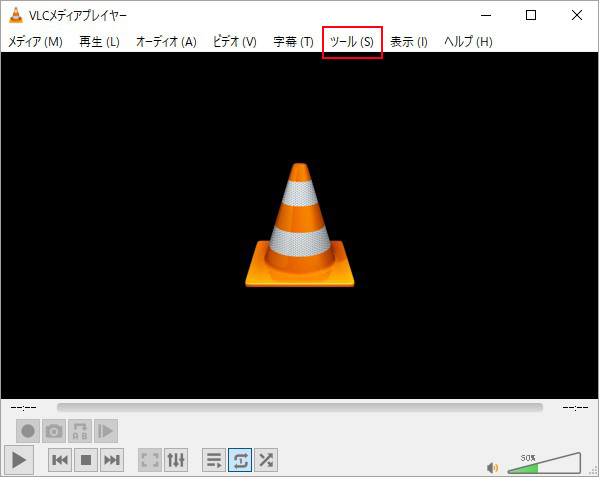Skip to next media track
The image size is (599, 477).
[x=112, y=460]
